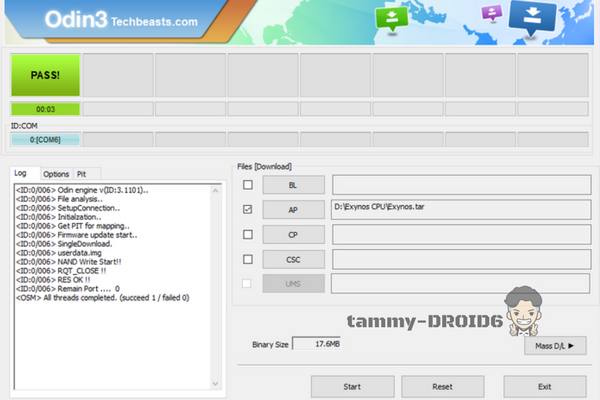Click the Files [Download] group label

pos(264,167)
